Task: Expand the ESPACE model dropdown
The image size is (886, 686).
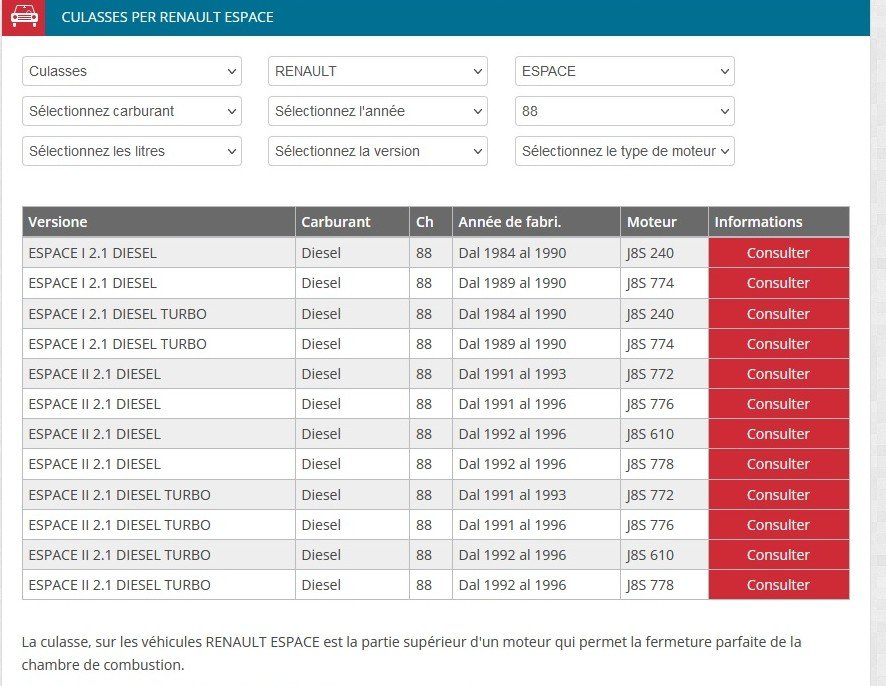Action: 624,71
